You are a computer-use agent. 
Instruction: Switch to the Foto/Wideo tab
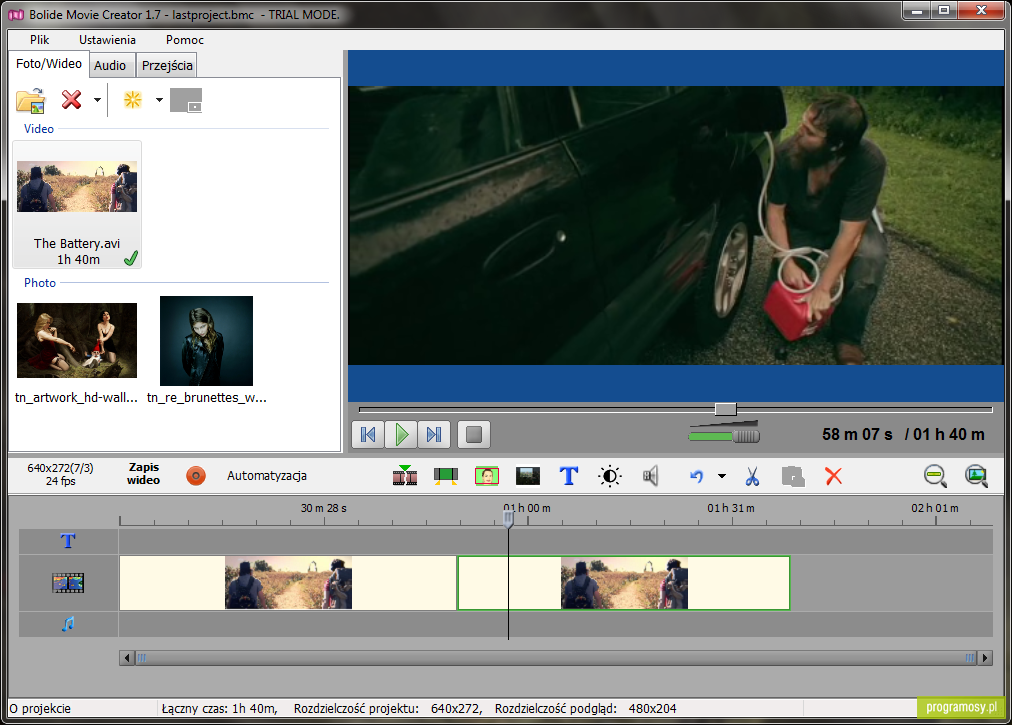click(x=48, y=64)
